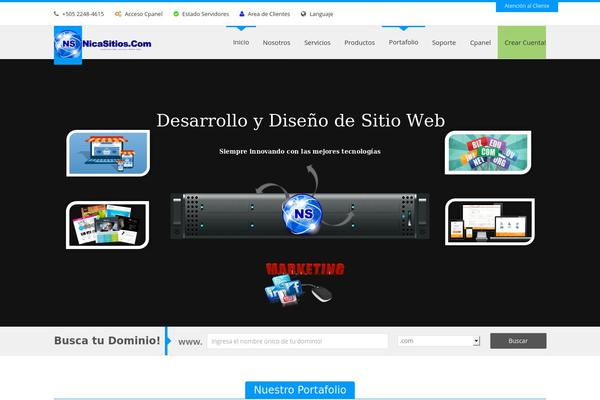Viewport: 600px width, 400px height.
Task: Go to Area de Clientes
Action: point(269,14)
